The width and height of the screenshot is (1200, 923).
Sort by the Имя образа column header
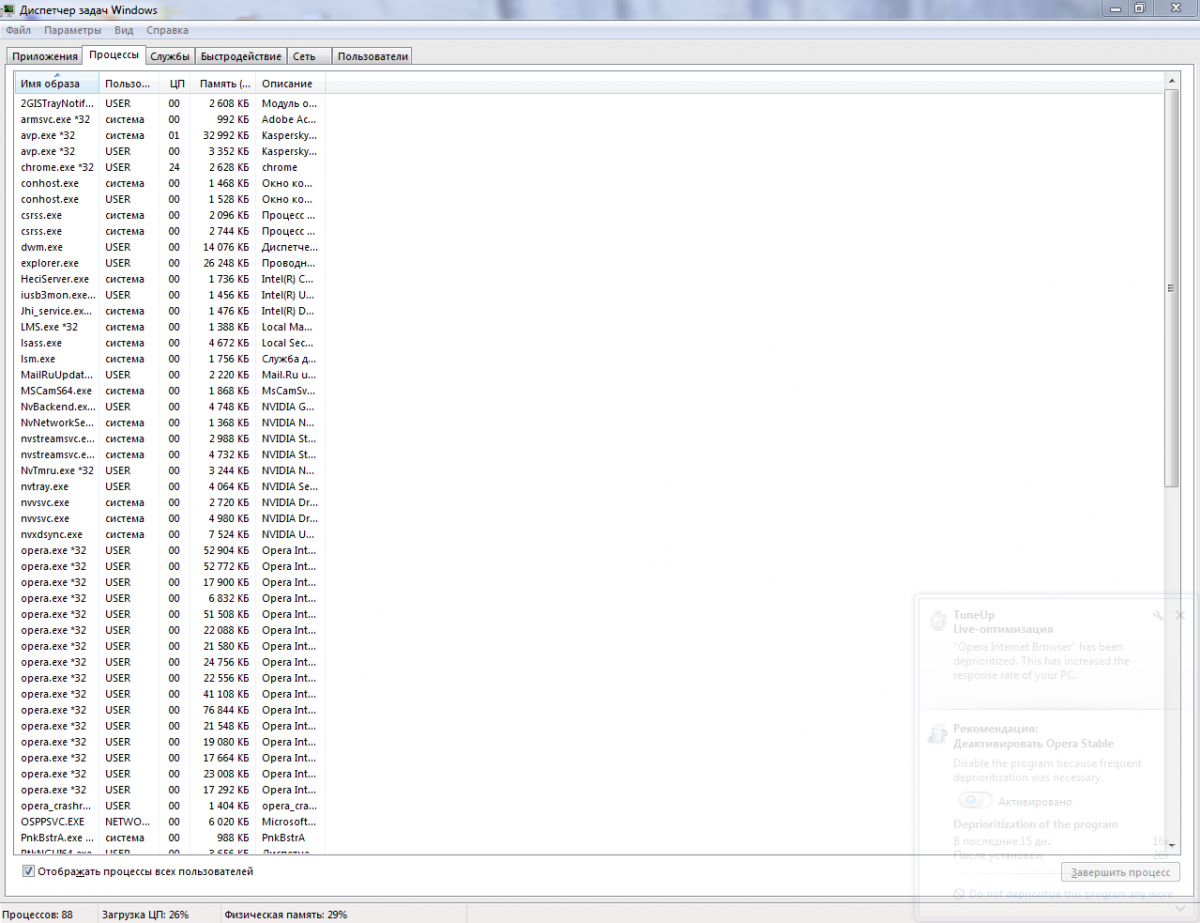[57, 83]
